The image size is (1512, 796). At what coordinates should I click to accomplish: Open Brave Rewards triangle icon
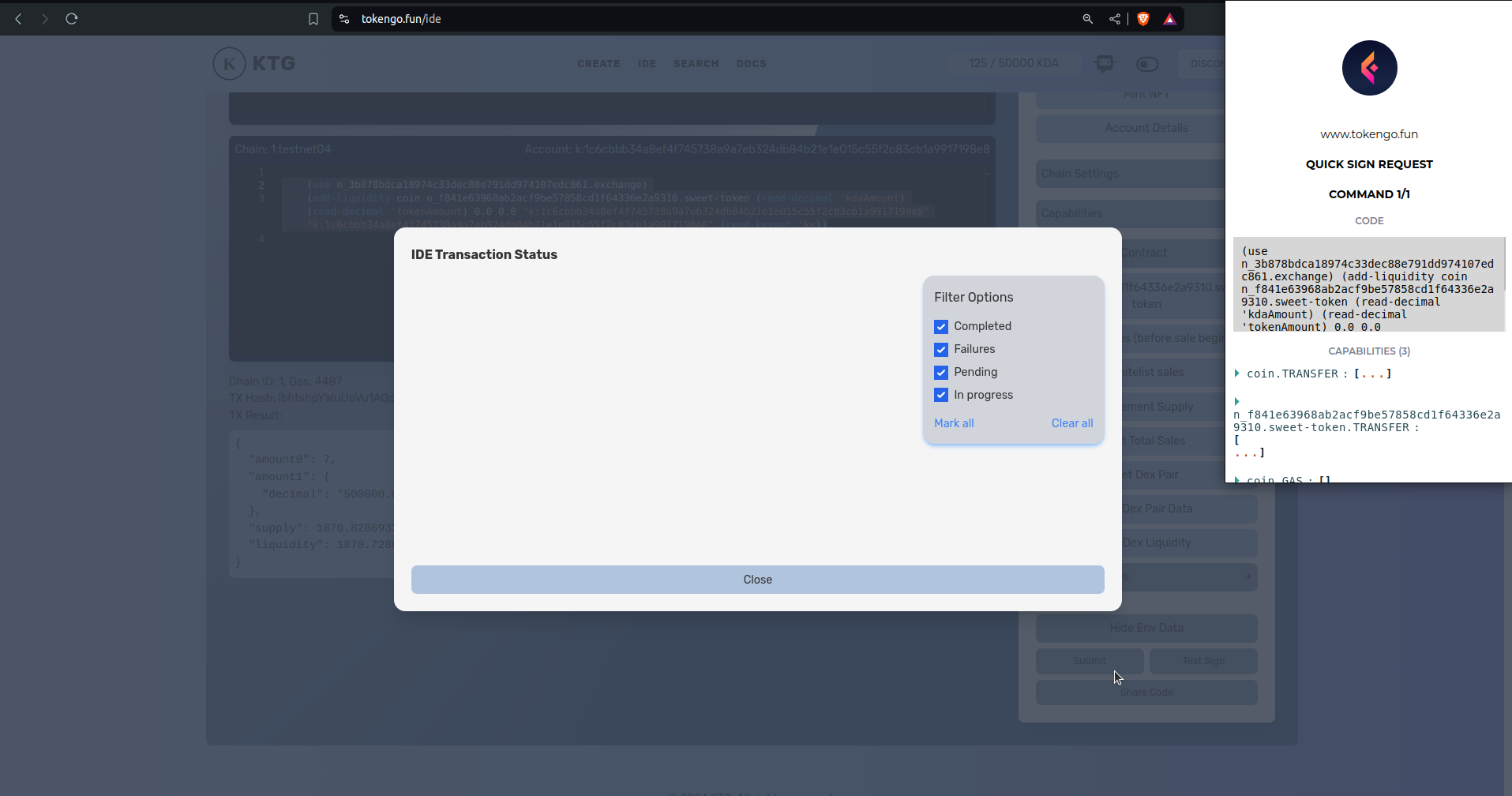click(1170, 19)
